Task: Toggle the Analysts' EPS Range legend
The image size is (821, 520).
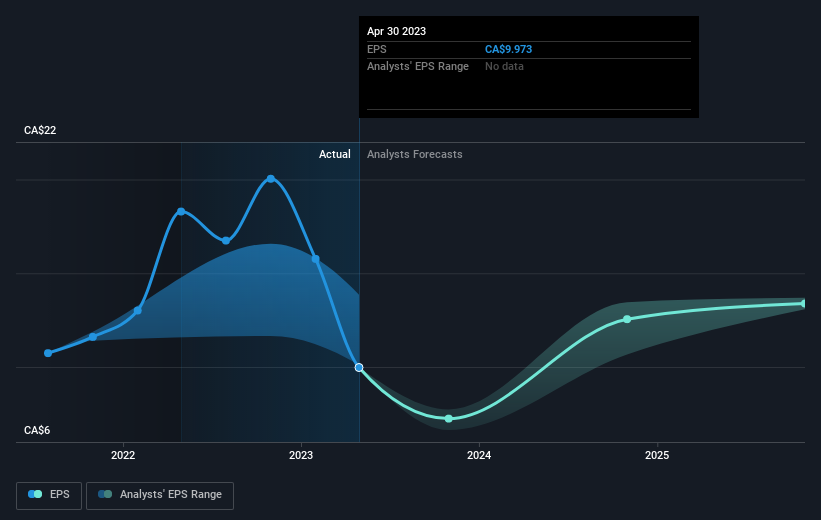Action: click(x=160, y=495)
